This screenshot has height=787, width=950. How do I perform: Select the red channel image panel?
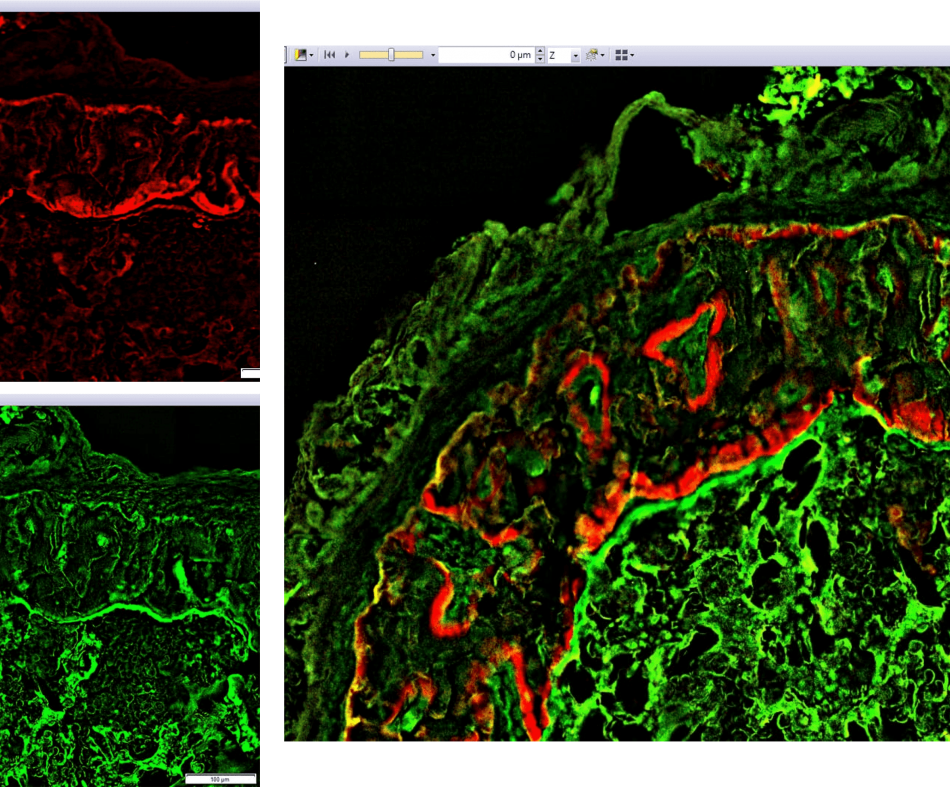pyautogui.click(x=129, y=200)
